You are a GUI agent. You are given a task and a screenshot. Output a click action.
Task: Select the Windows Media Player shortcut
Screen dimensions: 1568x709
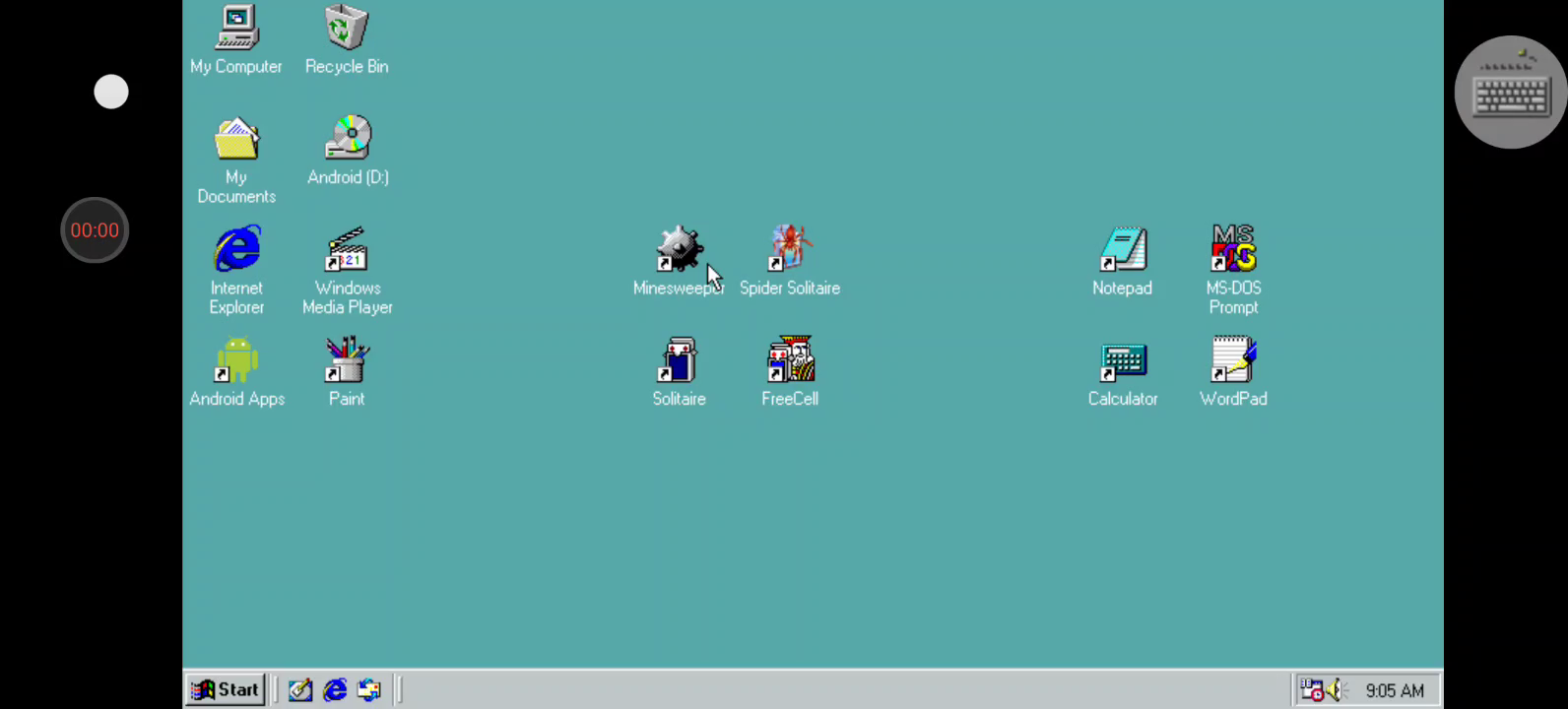(x=347, y=250)
